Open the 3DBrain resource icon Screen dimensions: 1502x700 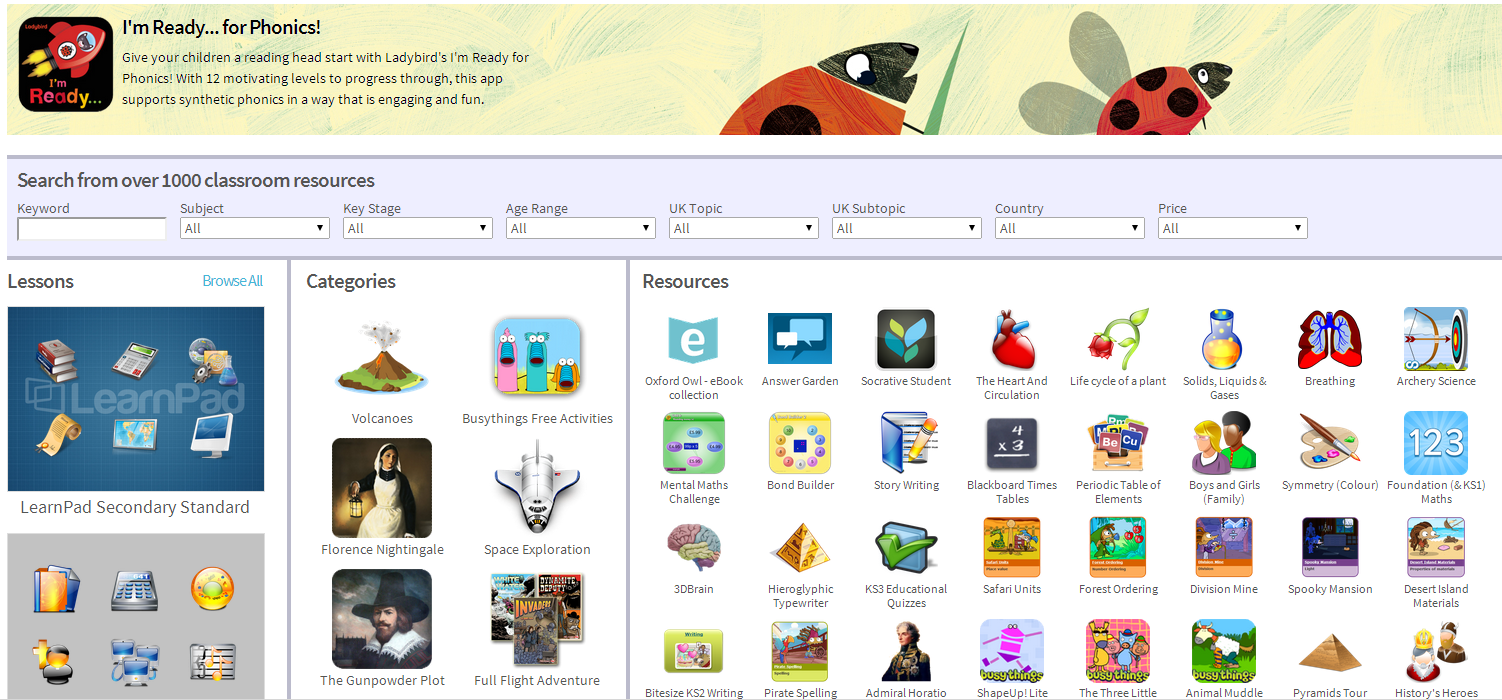point(693,547)
